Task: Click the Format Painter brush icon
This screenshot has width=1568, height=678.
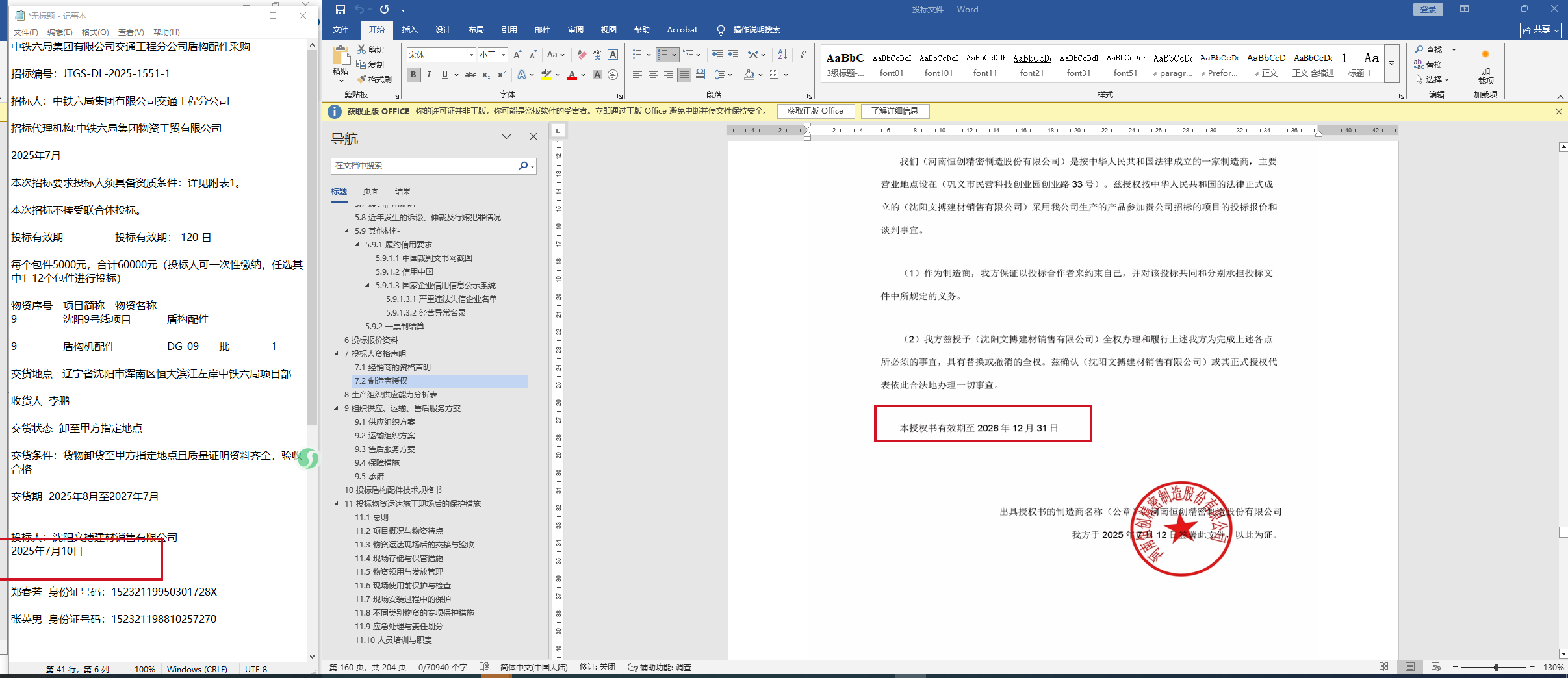Action: coord(361,79)
